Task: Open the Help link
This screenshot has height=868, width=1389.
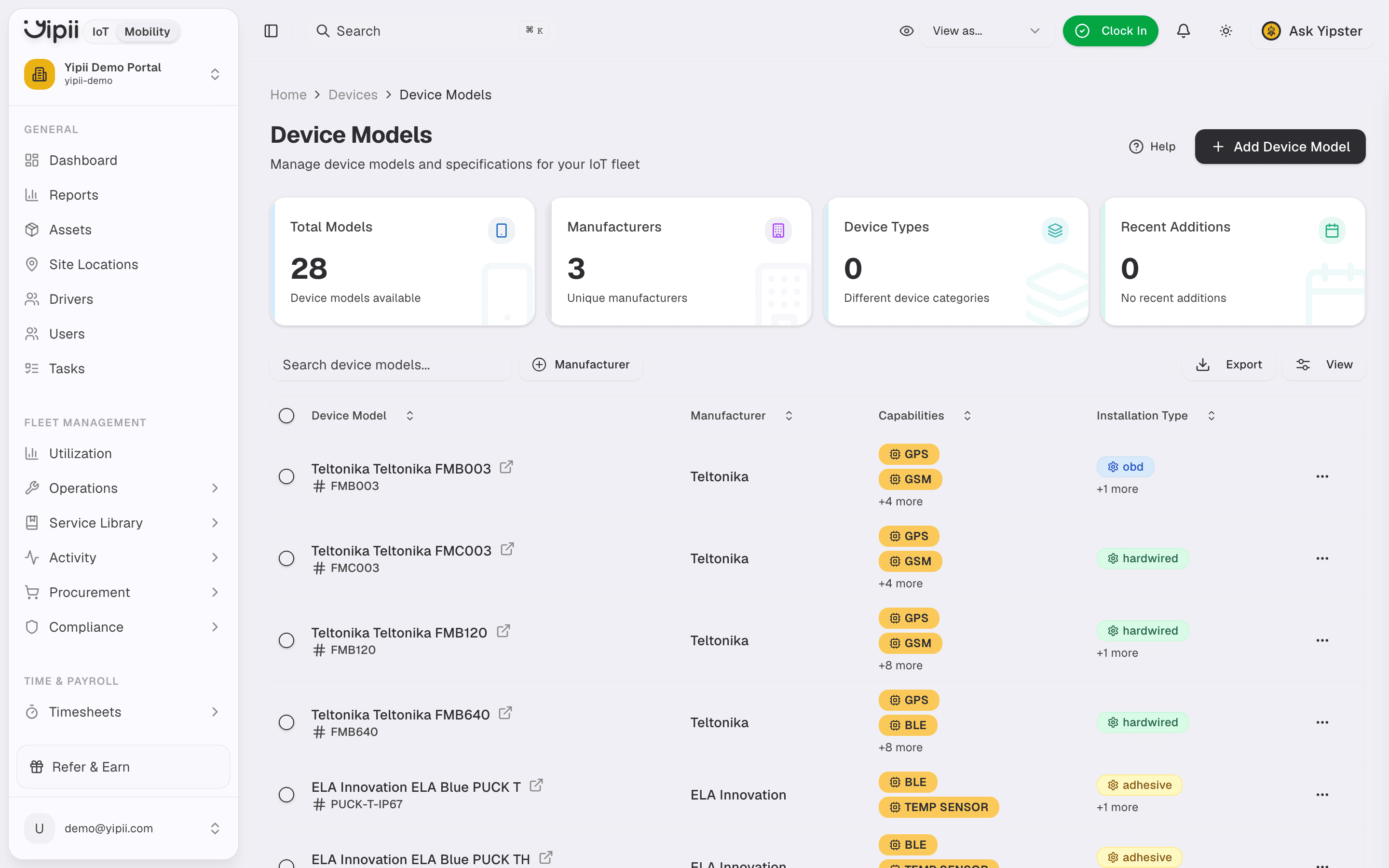Action: click(x=1152, y=147)
